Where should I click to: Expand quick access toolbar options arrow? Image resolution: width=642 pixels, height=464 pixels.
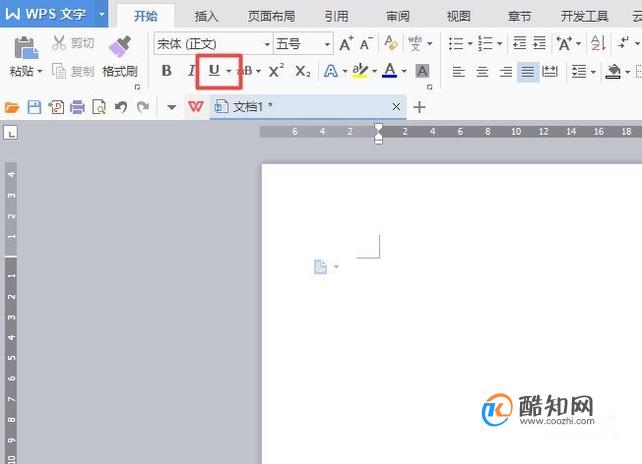point(172,108)
